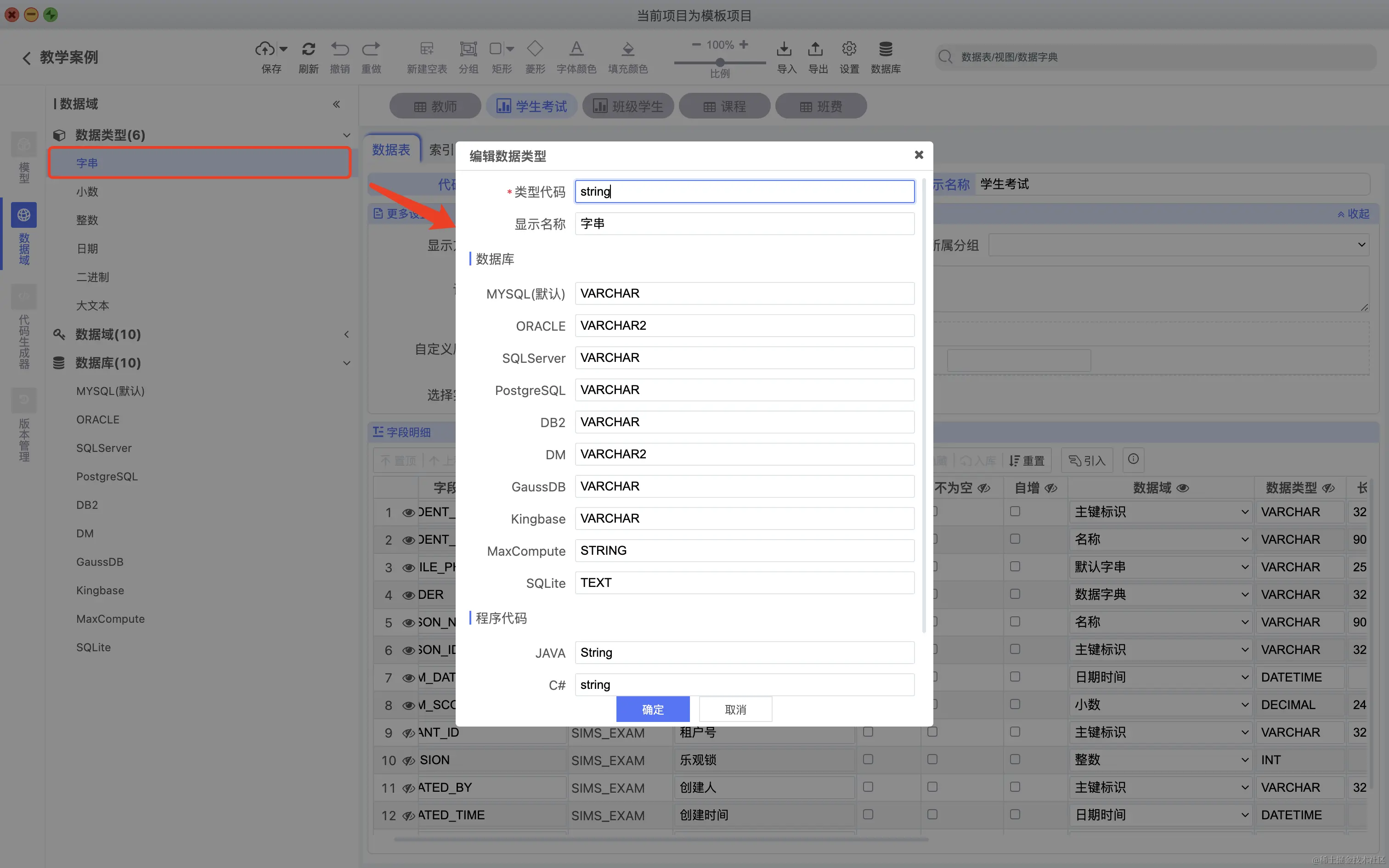Collapse the left panel with double-chevron icon
This screenshot has height=868, width=1389.
[336, 104]
